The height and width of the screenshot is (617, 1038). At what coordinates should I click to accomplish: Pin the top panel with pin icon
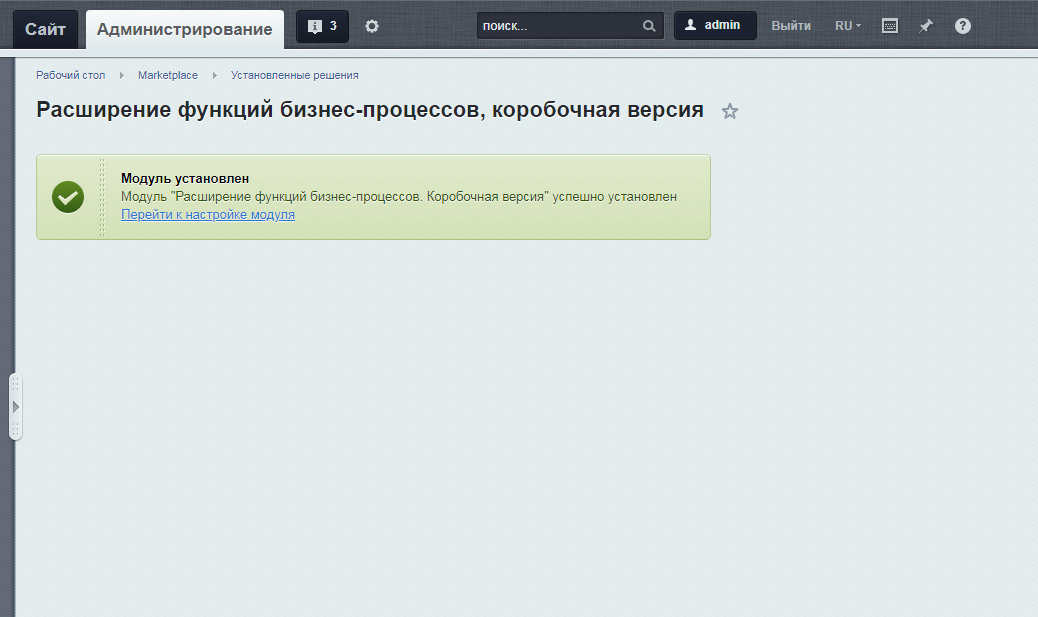[926, 26]
